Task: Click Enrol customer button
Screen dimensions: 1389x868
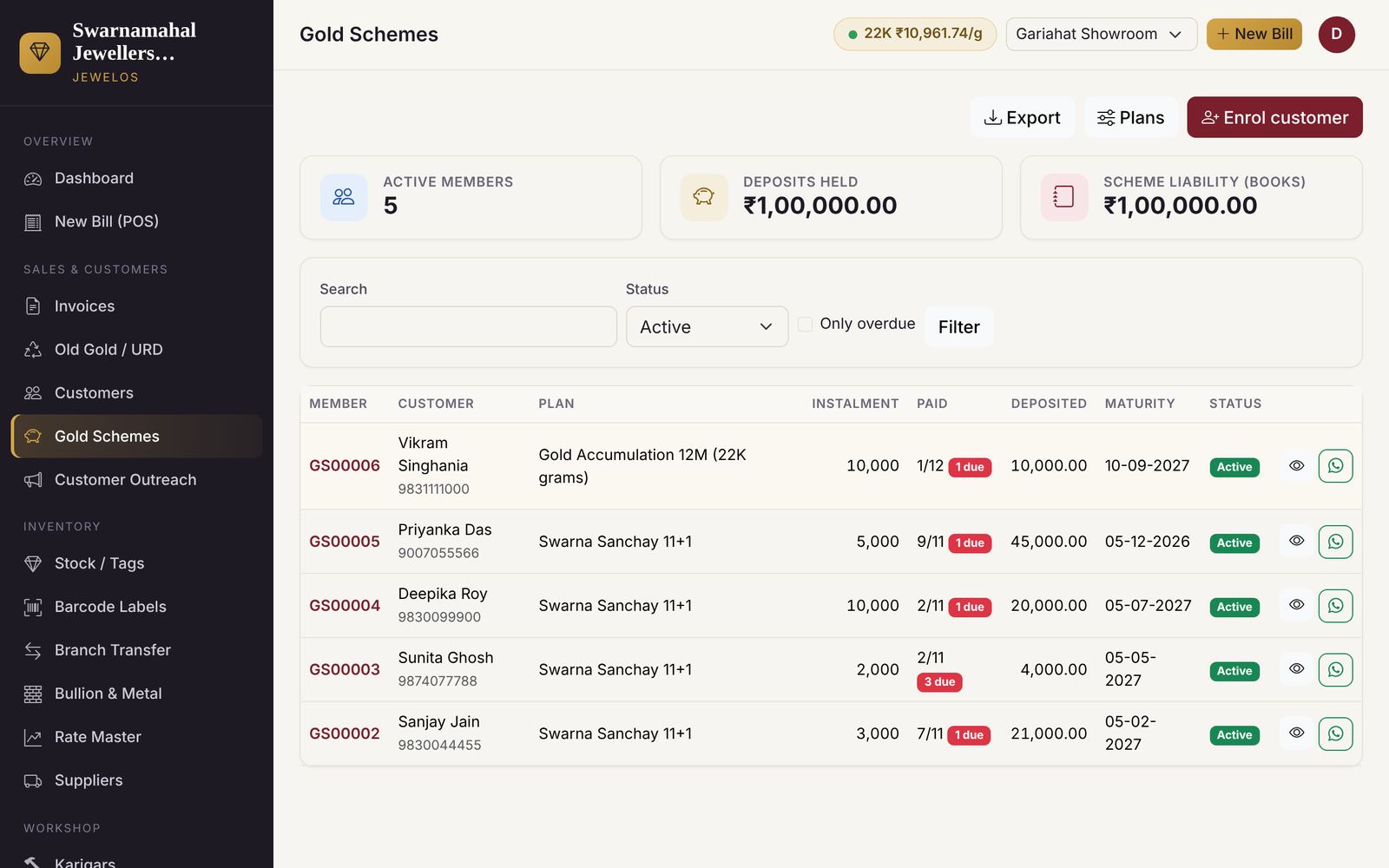Action: (x=1274, y=117)
